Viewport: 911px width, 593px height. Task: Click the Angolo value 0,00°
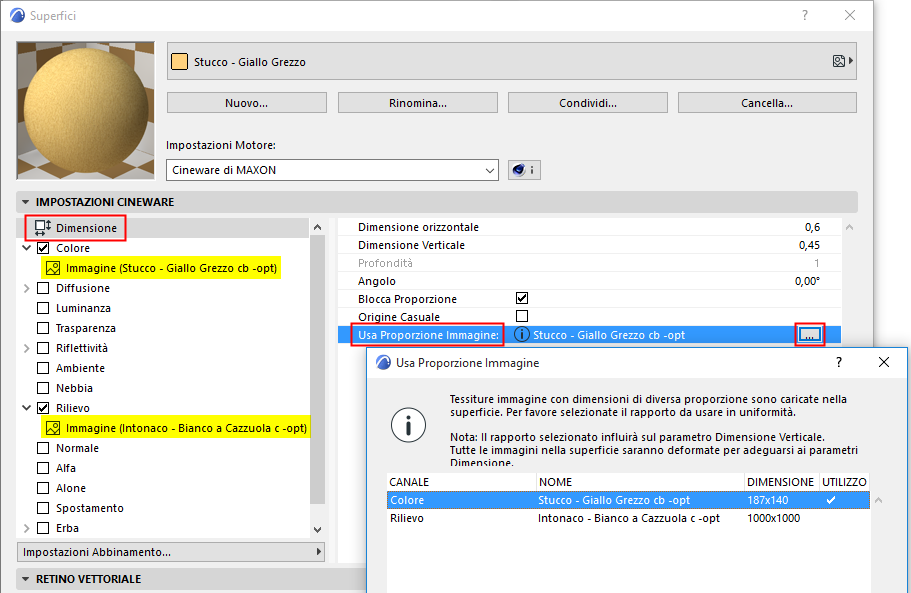[x=807, y=281]
